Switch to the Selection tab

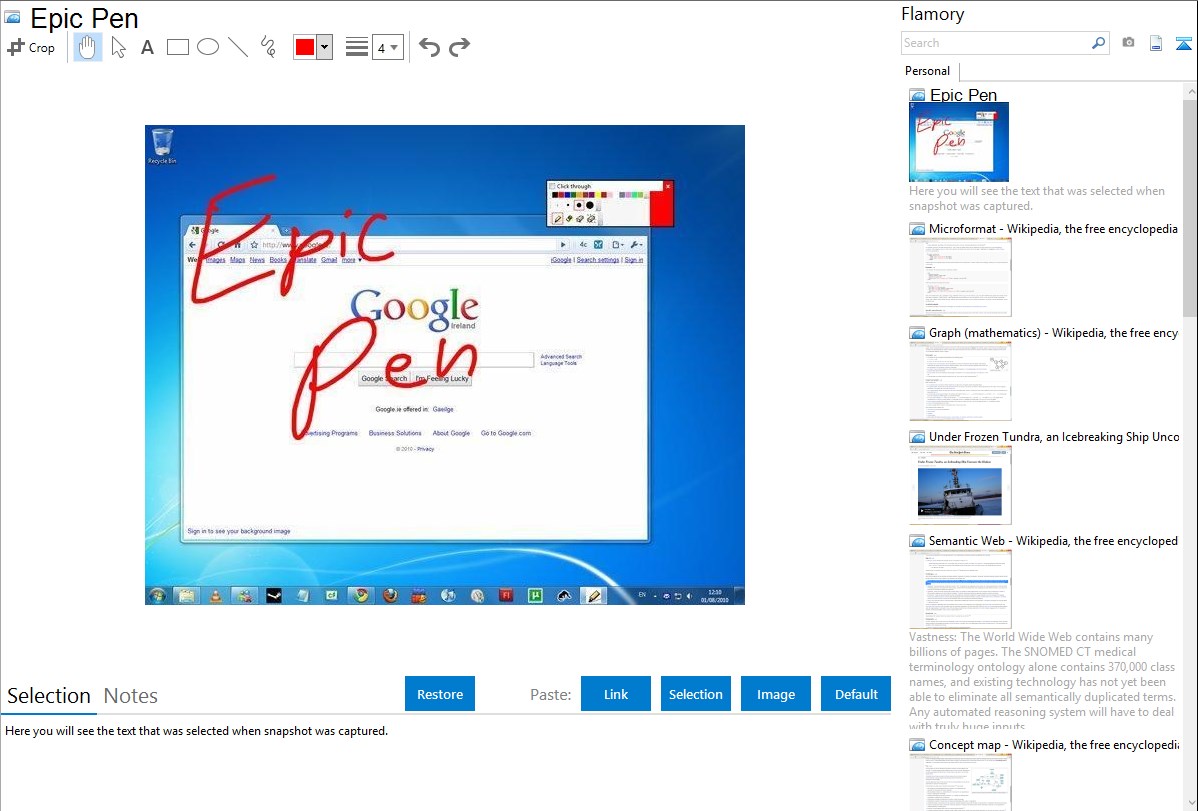pos(49,696)
